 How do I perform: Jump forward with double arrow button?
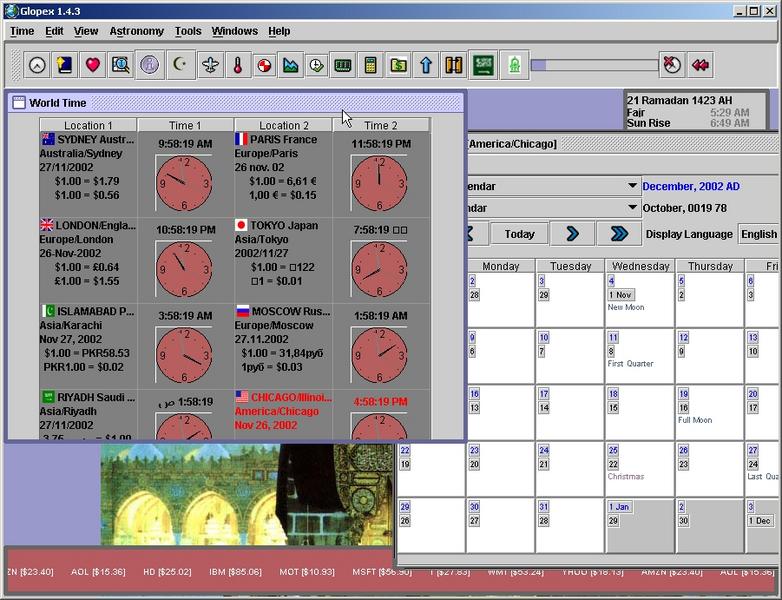coord(619,234)
